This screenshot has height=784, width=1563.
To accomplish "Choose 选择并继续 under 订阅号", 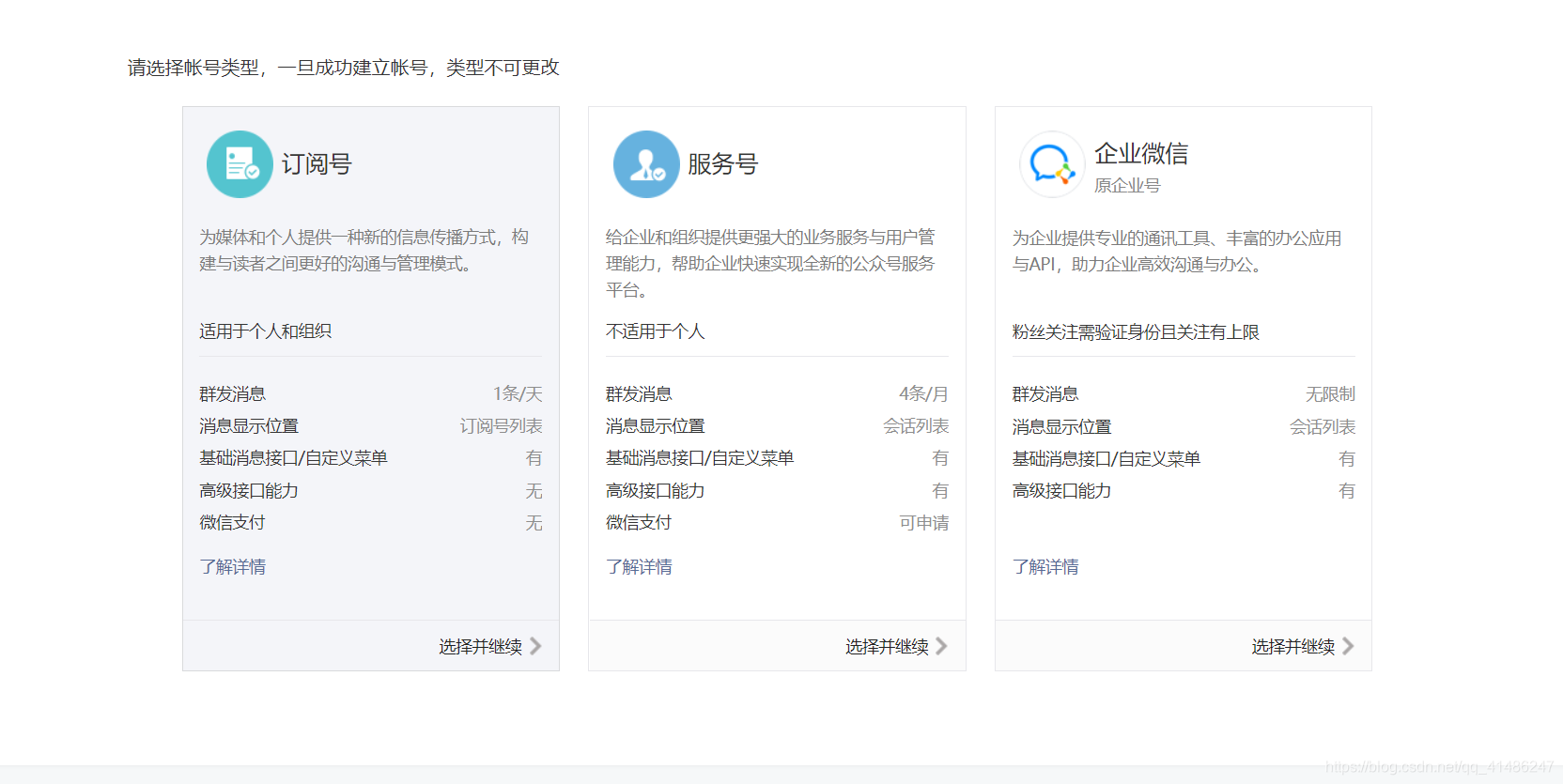I will (x=480, y=647).
